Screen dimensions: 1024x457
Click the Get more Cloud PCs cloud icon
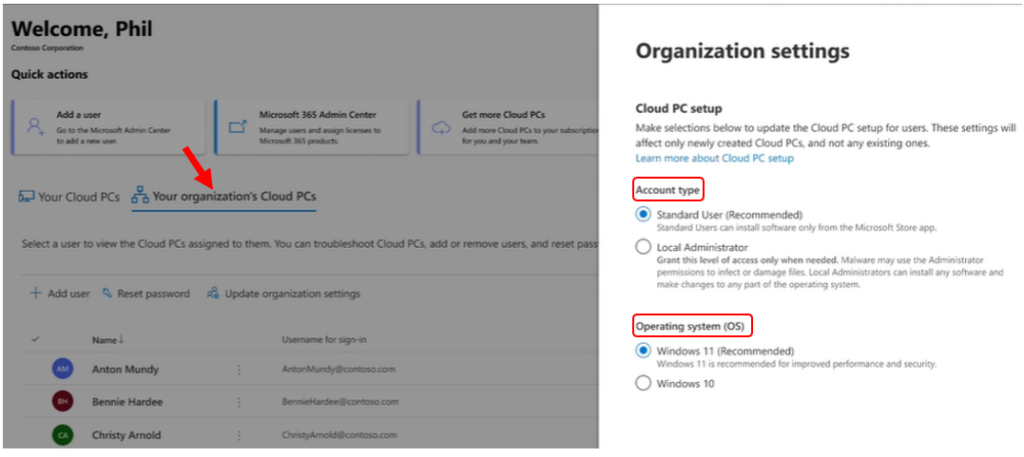[x=441, y=127]
